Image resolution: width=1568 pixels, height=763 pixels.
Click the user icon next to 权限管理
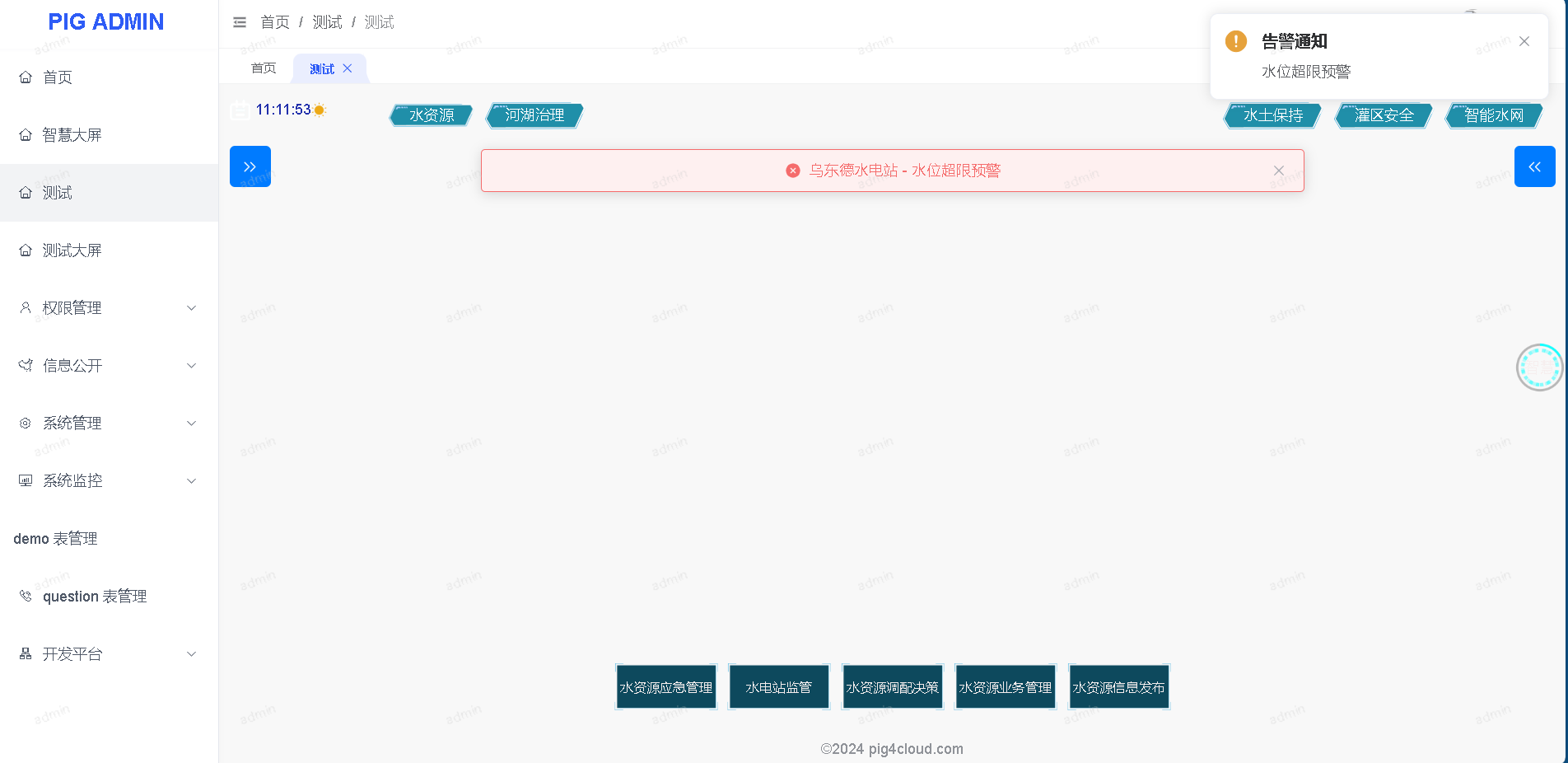[25, 307]
